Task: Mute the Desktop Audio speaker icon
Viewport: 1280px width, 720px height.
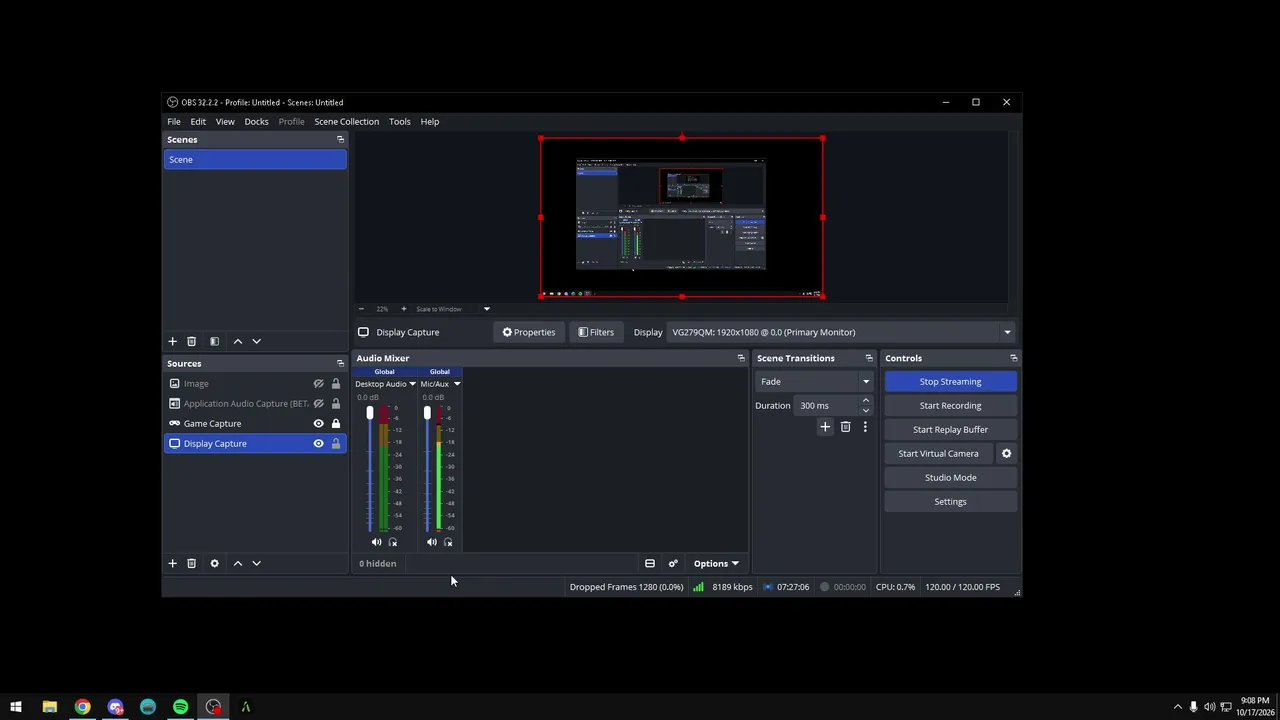Action: click(x=376, y=542)
